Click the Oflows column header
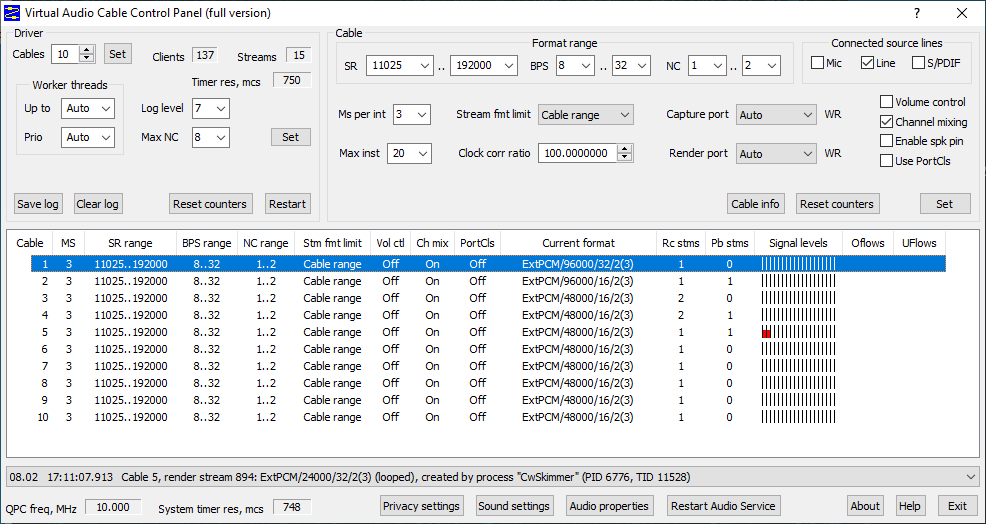Viewport: 986px width, 524px height. click(x=868, y=243)
